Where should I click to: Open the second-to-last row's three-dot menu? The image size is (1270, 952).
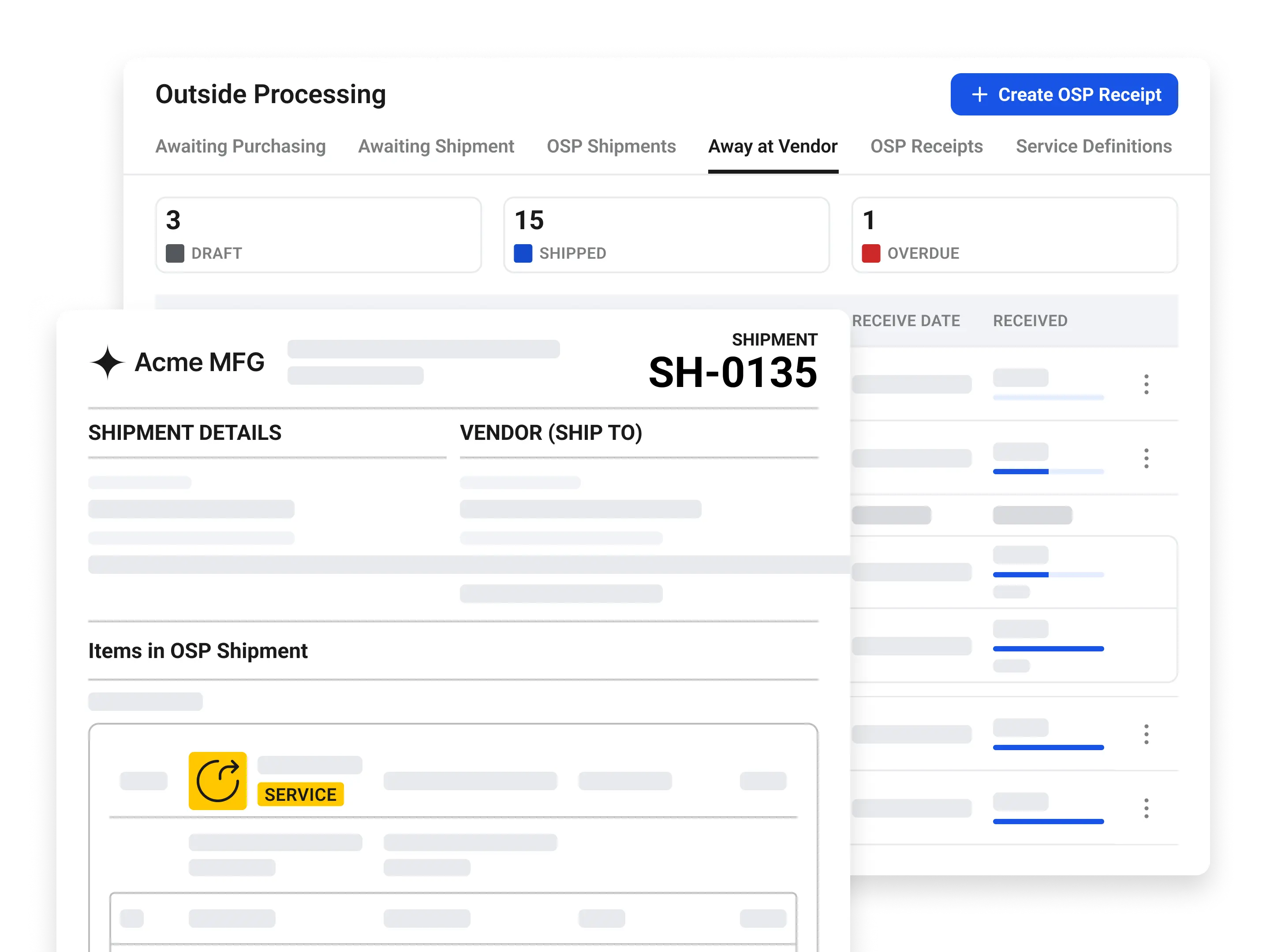click(x=1147, y=735)
